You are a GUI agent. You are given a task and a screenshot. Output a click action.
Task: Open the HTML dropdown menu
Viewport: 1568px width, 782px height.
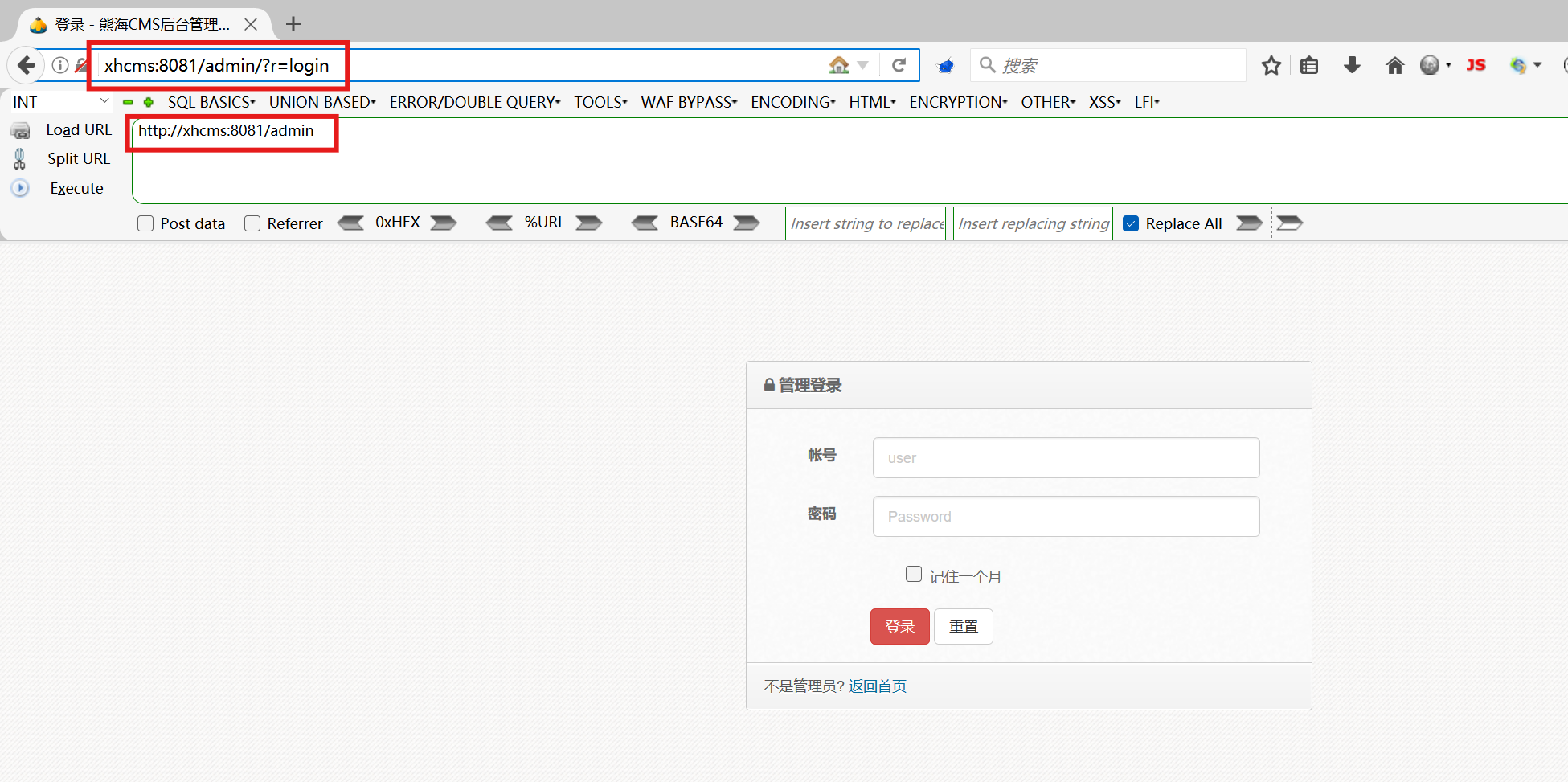872,102
